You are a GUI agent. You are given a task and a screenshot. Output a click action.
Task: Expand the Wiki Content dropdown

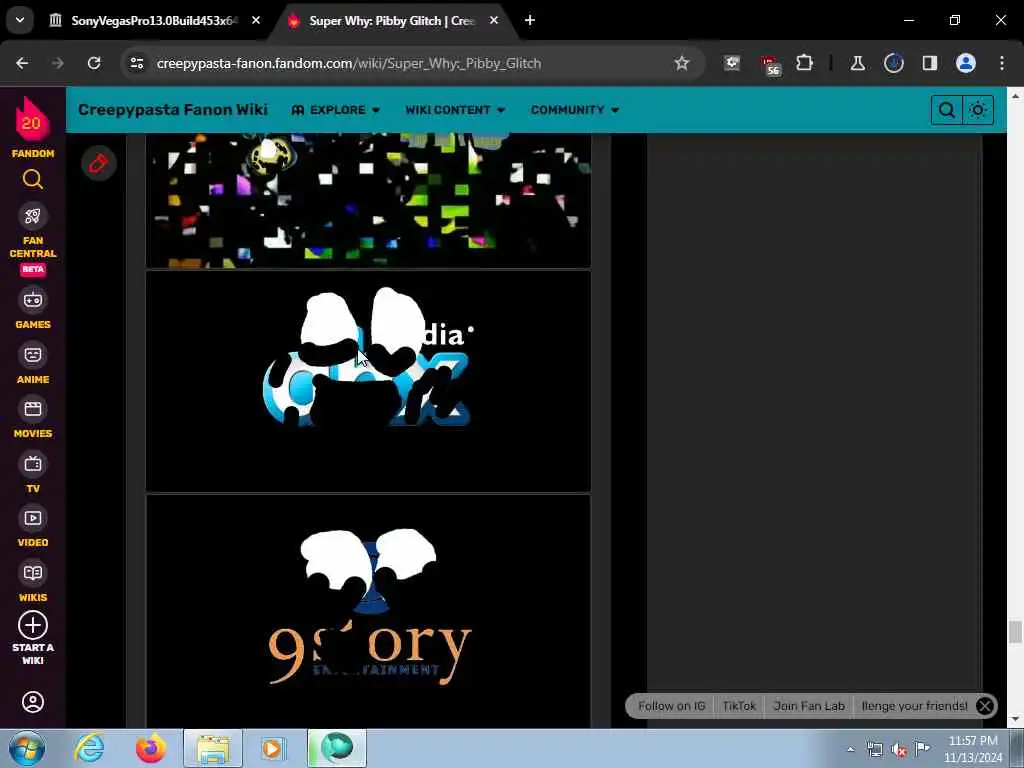click(x=455, y=110)
